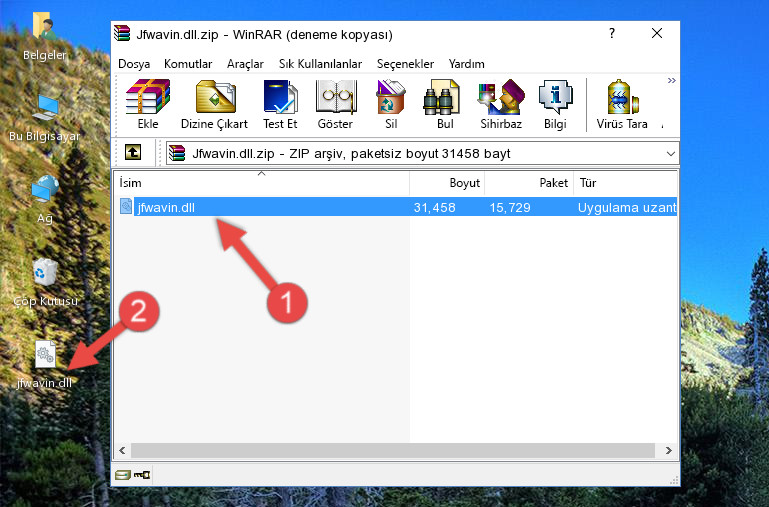Click the Ekle (Add) toolbar icon

pos(148,104)
